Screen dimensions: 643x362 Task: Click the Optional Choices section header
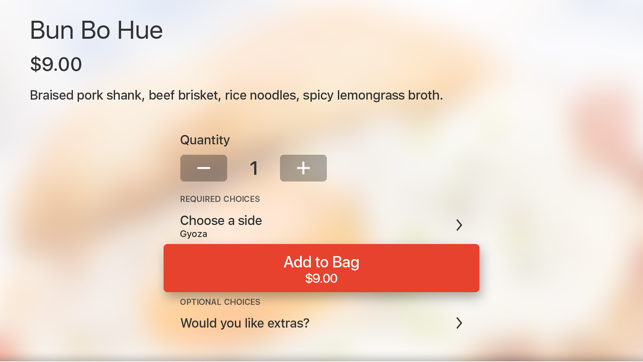[220, 302]
